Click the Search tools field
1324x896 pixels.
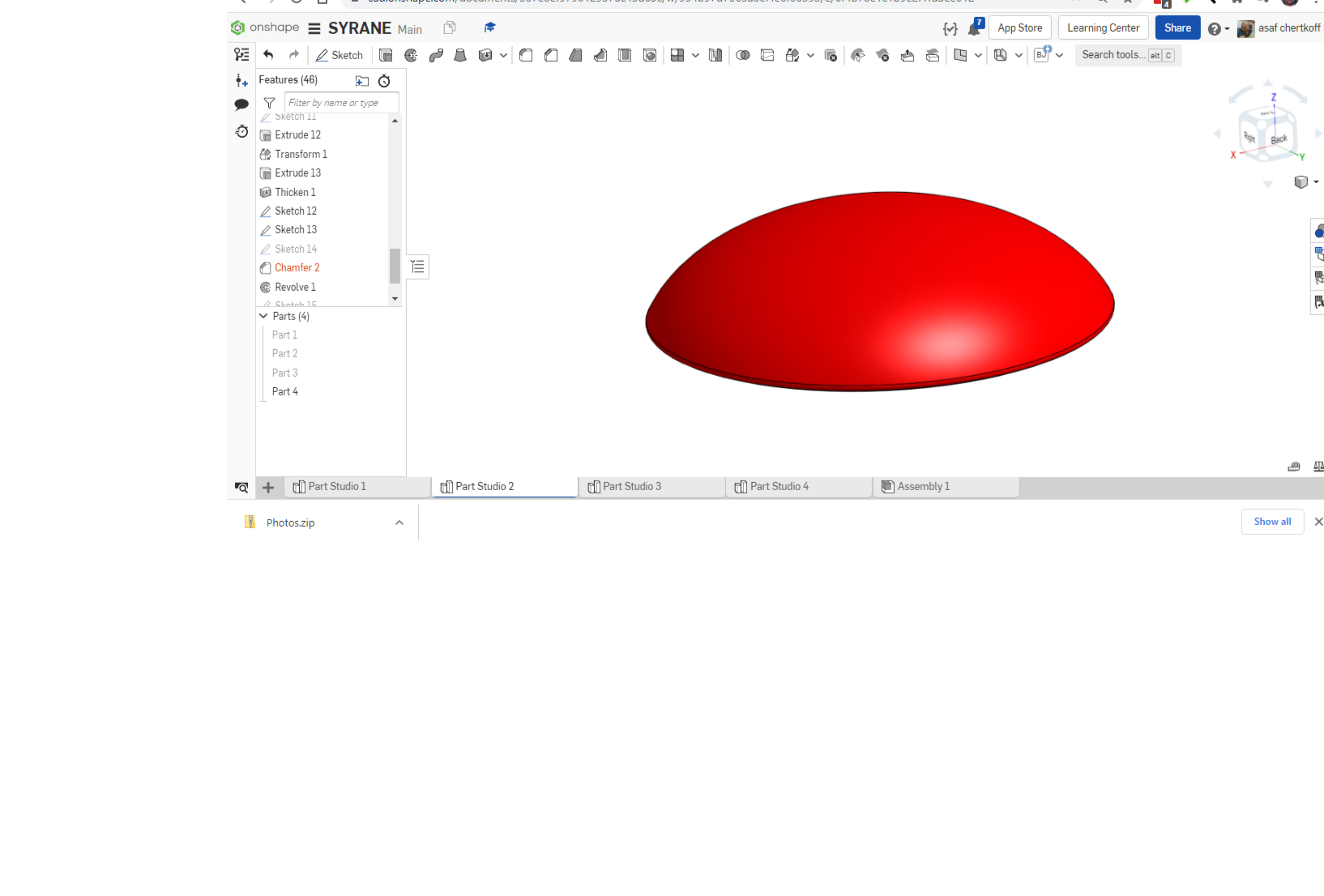1128,55
